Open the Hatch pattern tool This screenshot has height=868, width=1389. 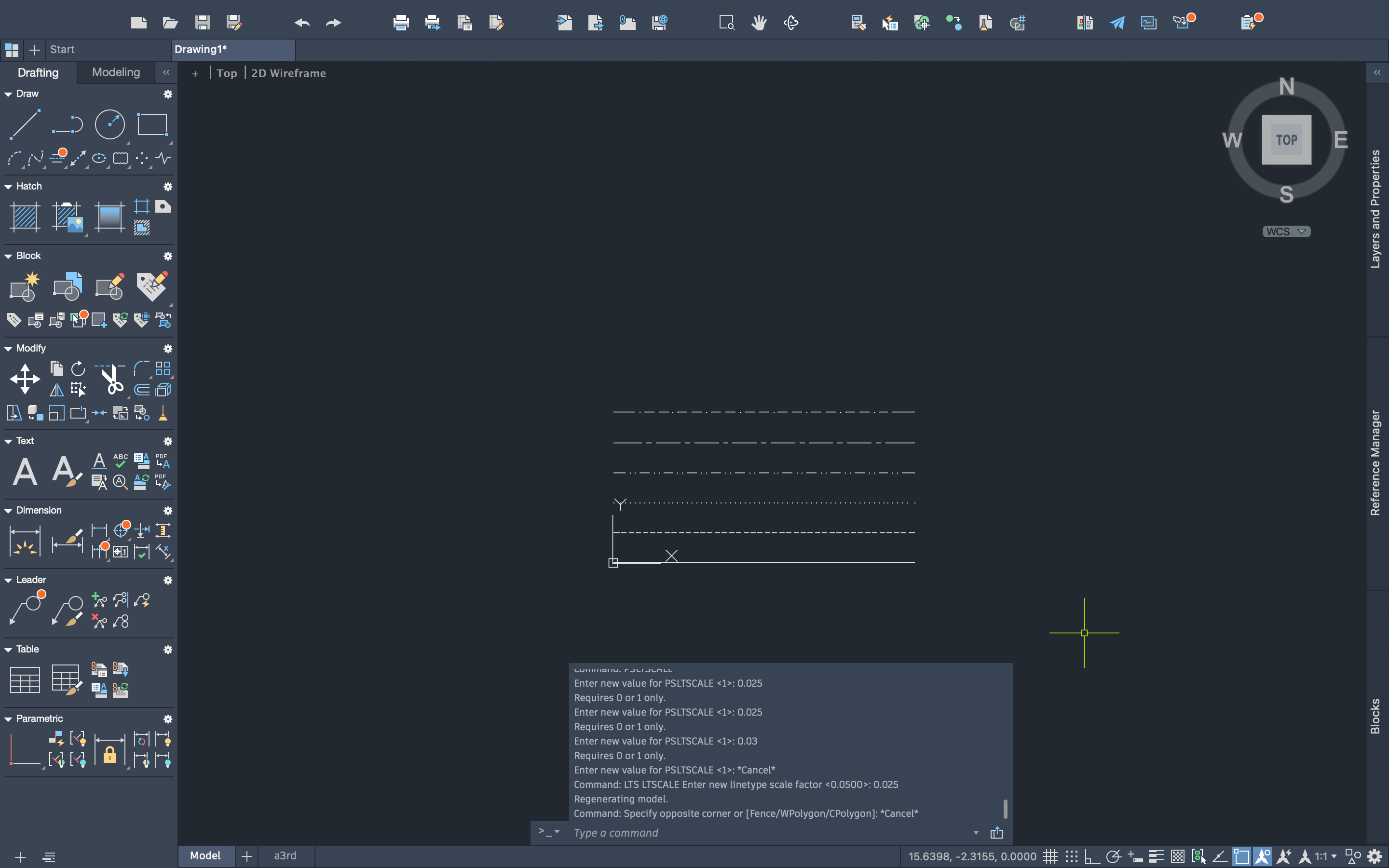click(25, 217)
